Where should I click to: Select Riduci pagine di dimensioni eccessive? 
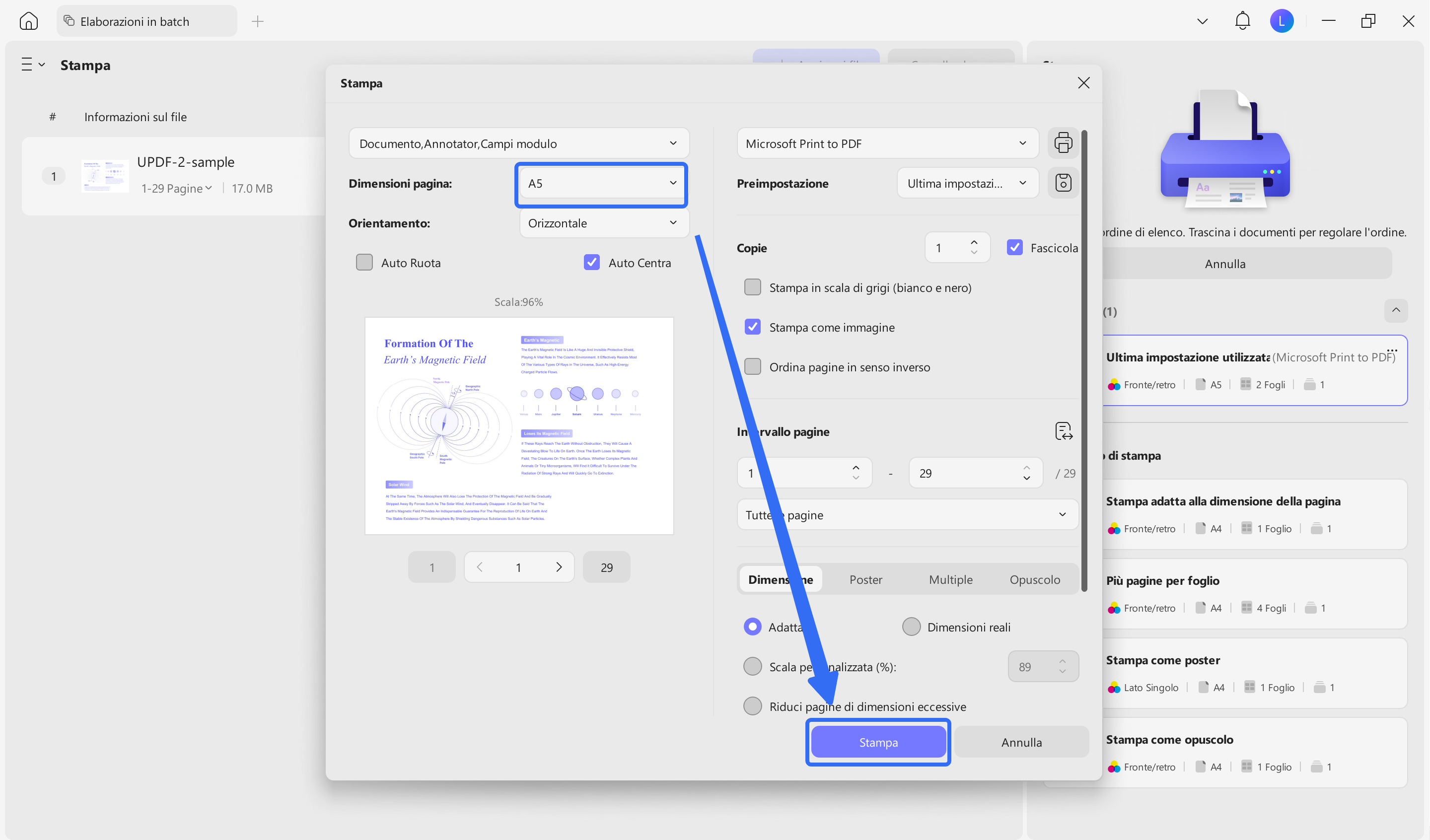752,706
